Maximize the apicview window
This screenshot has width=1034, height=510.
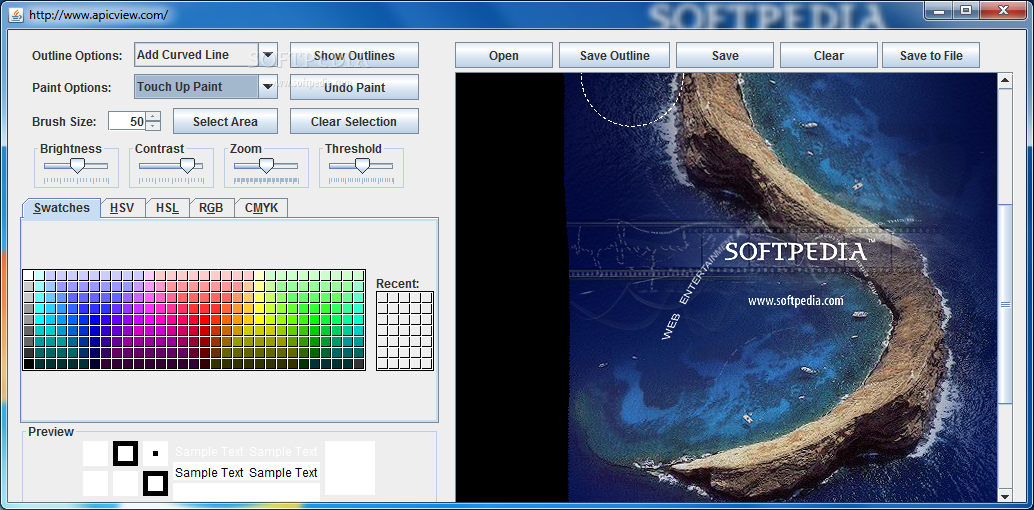(x=965, y=10)
